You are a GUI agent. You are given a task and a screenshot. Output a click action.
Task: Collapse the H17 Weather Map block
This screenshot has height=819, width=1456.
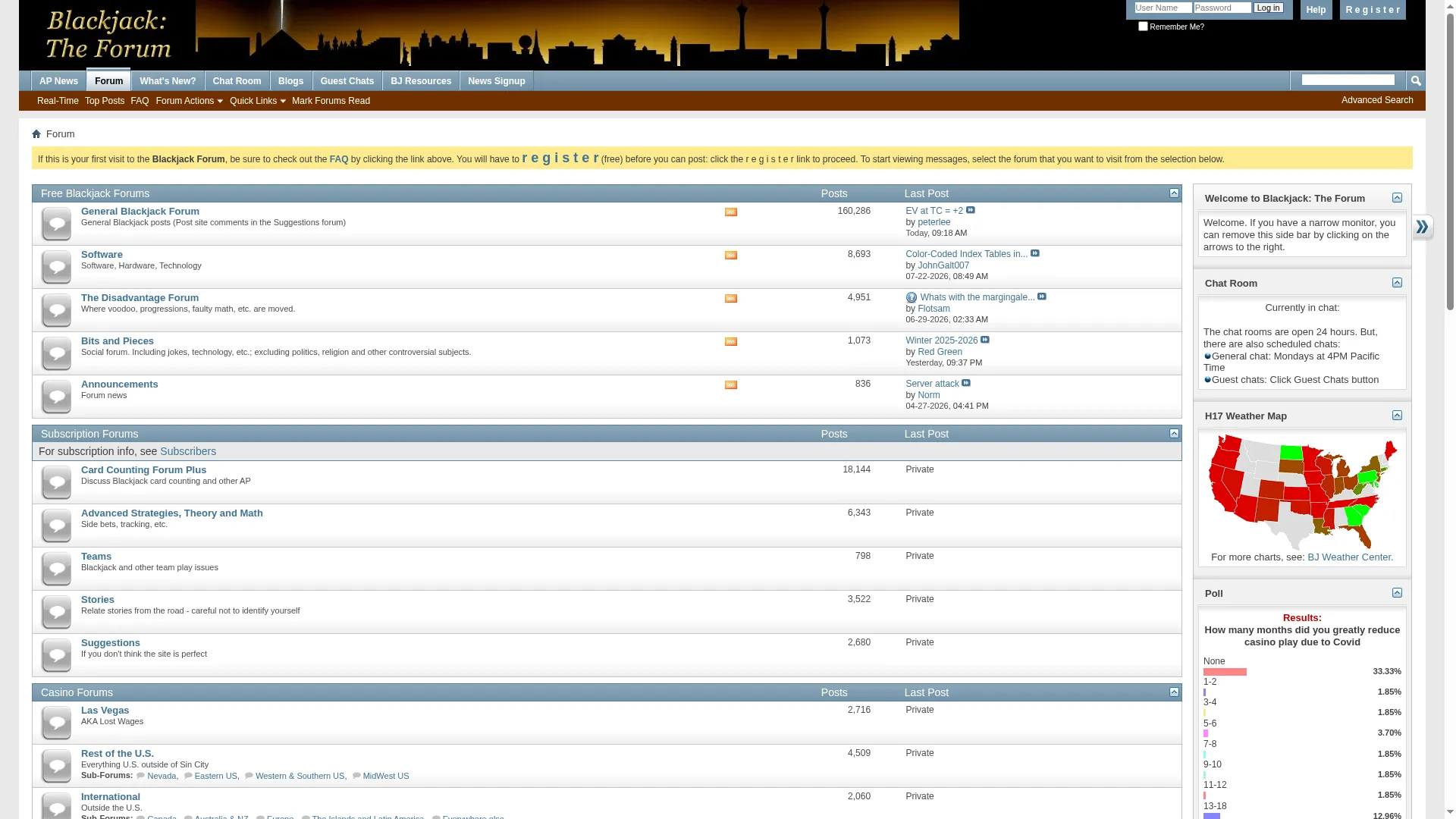tap(1397, 416)
